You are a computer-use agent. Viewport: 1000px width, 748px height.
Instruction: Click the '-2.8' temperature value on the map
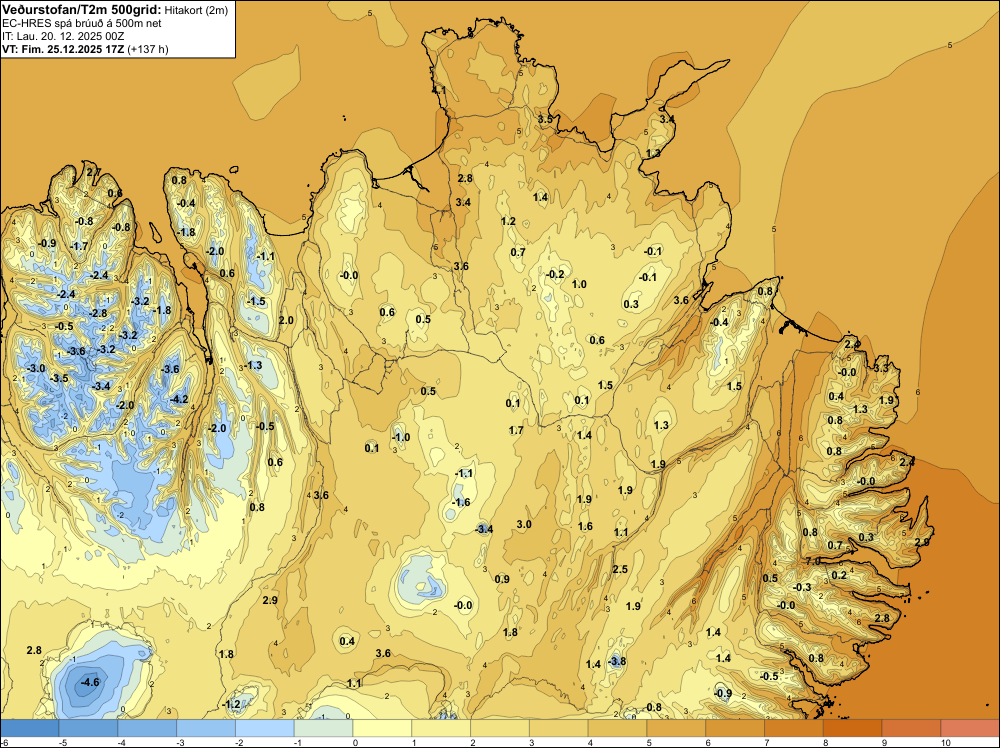point(98,314)
